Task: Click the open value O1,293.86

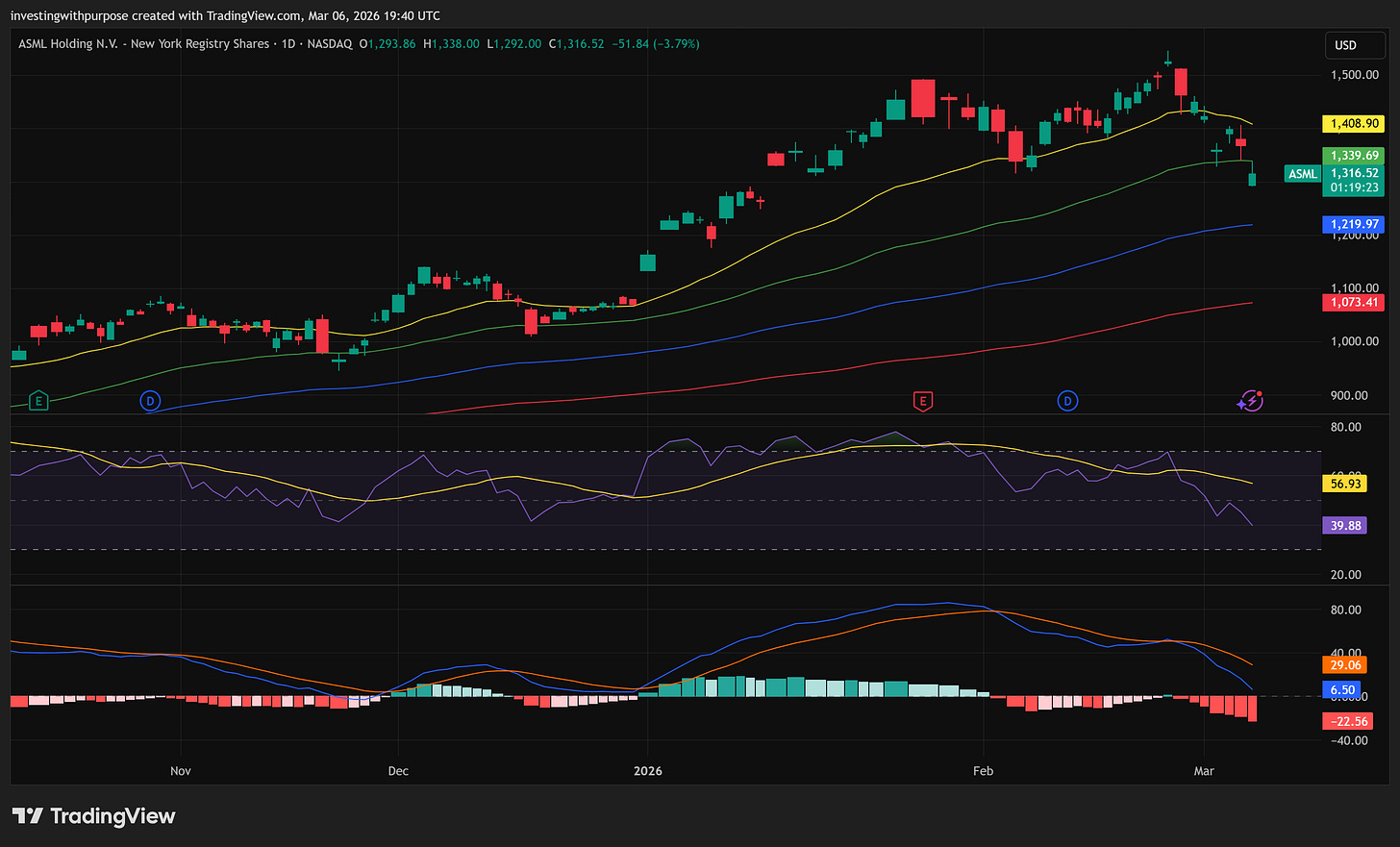Action: pyautogui.click(x=387, y=44)
